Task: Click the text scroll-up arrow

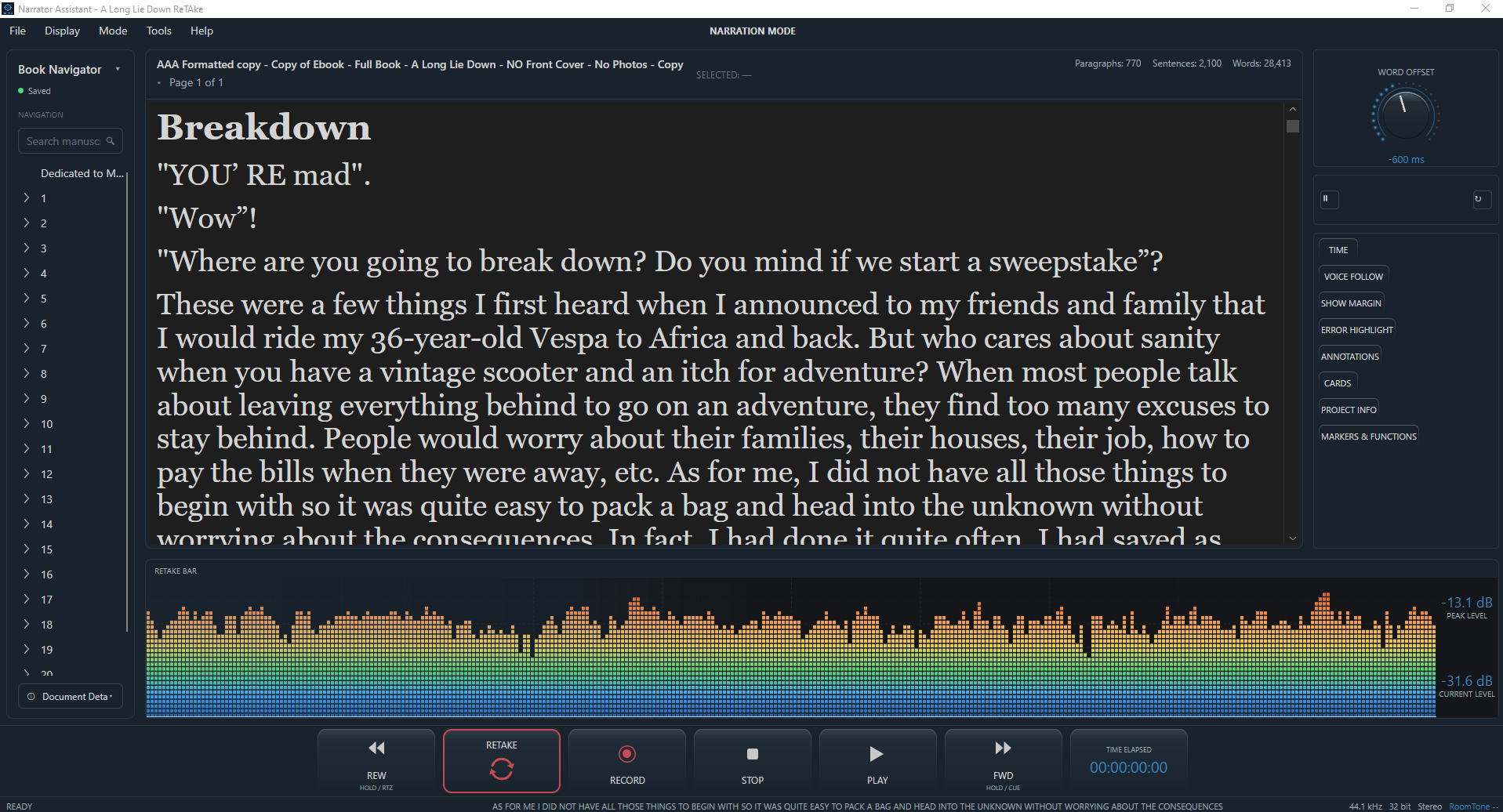Action: point(1293,109)
